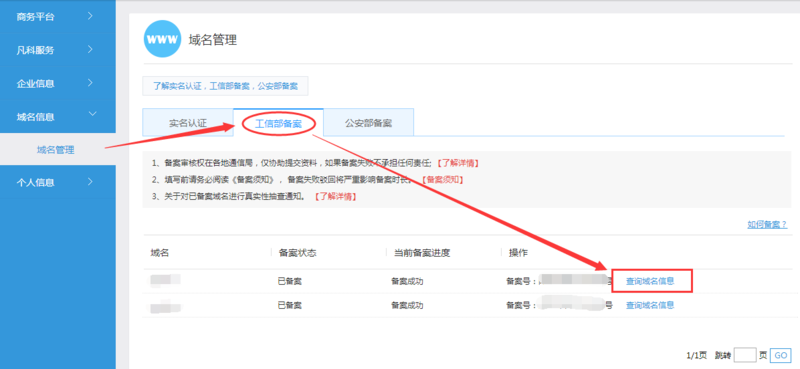
Task: Expand the 个人信息 sidebar menu
Action: coord(58,182)
